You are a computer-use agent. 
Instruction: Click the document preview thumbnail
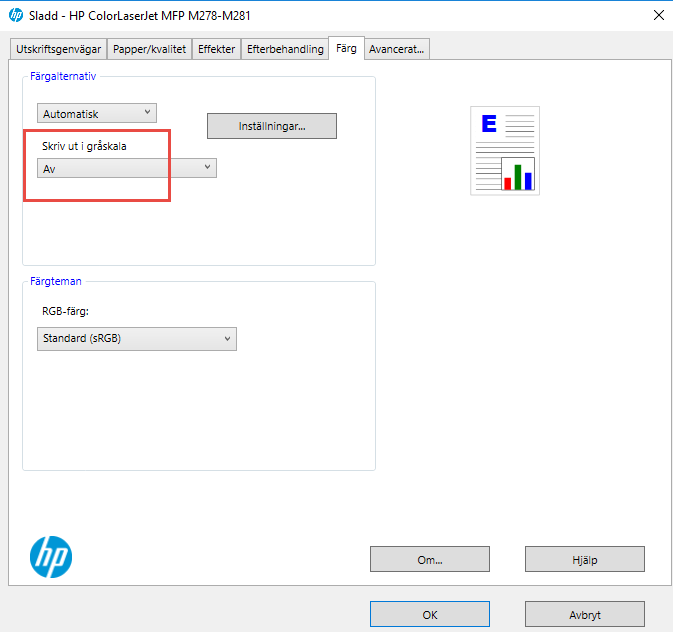[505, 151]
